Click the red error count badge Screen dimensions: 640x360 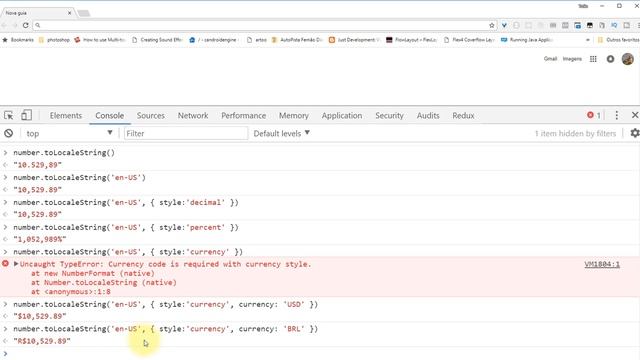click(594, 116)
